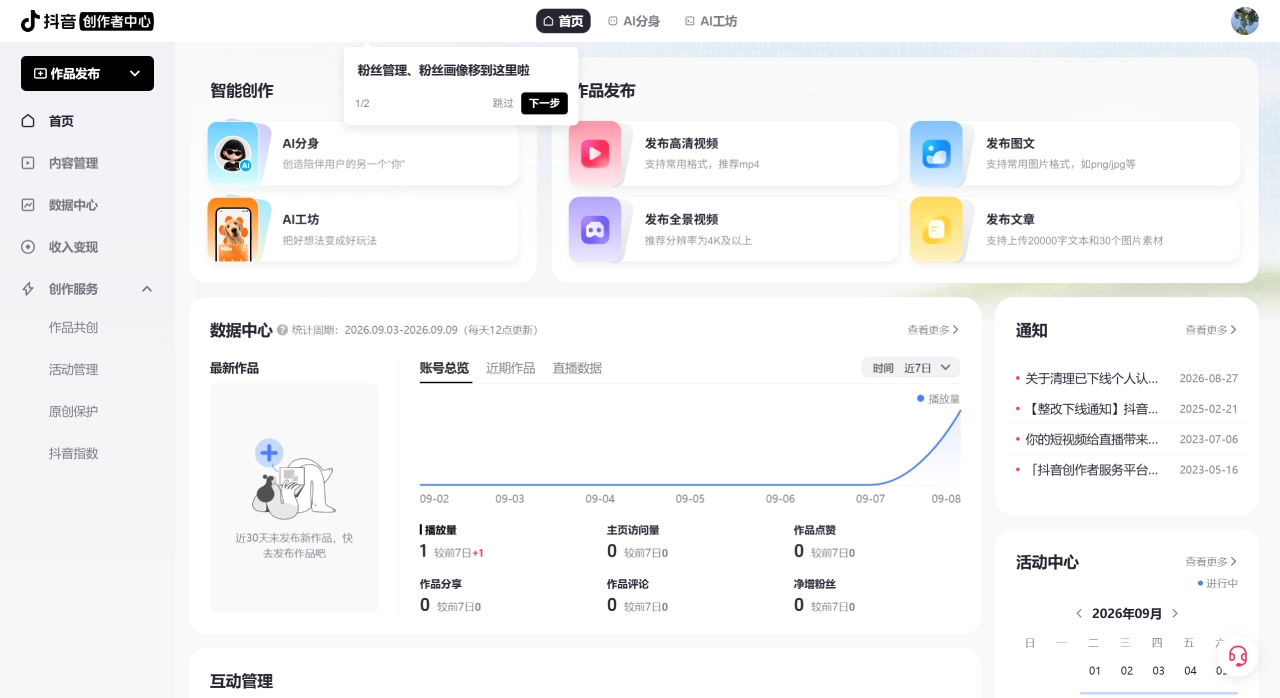
Task: Click the 发布文章 document icon
Action: pos(936,229)
